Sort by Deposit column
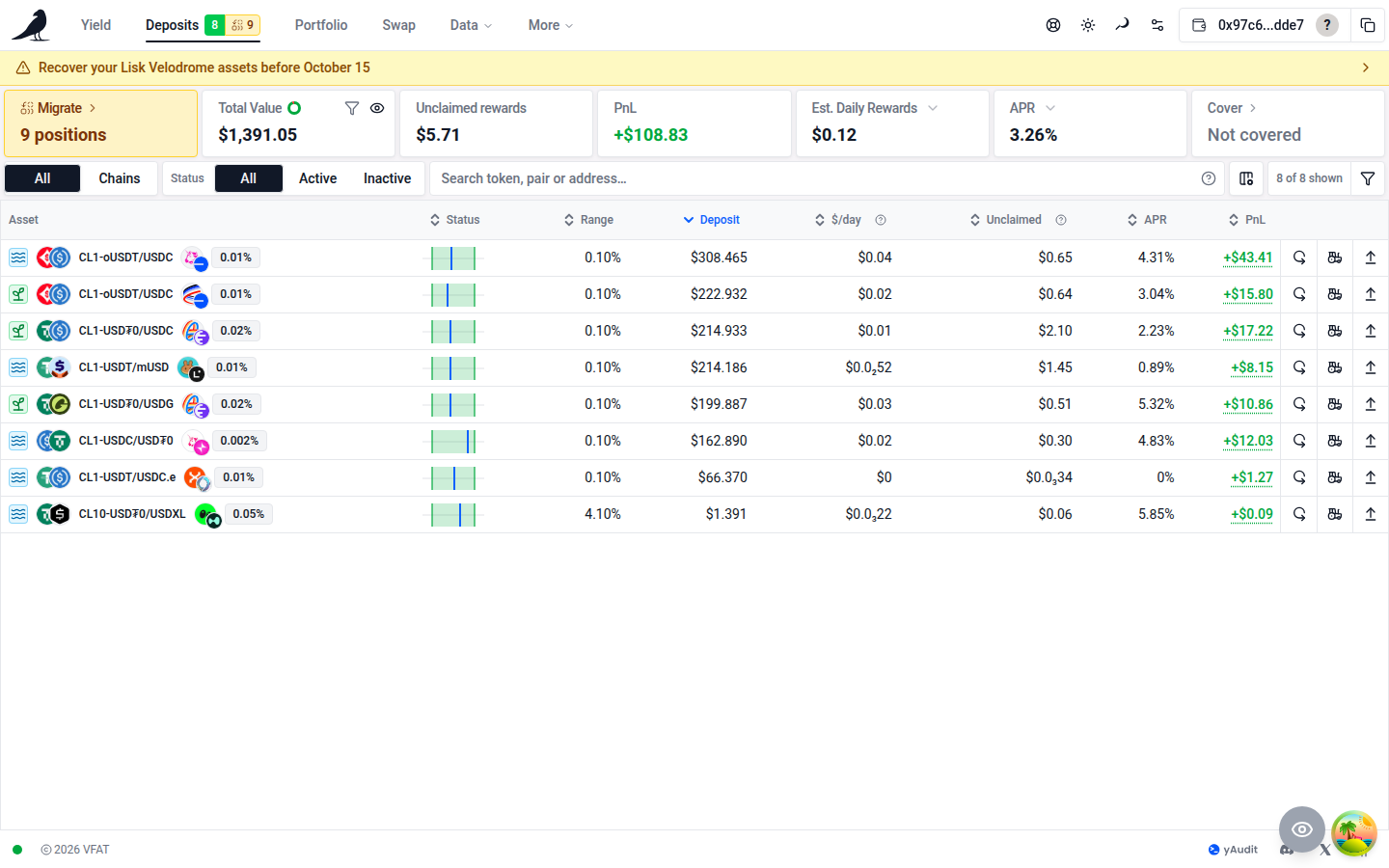 (712, 220)
